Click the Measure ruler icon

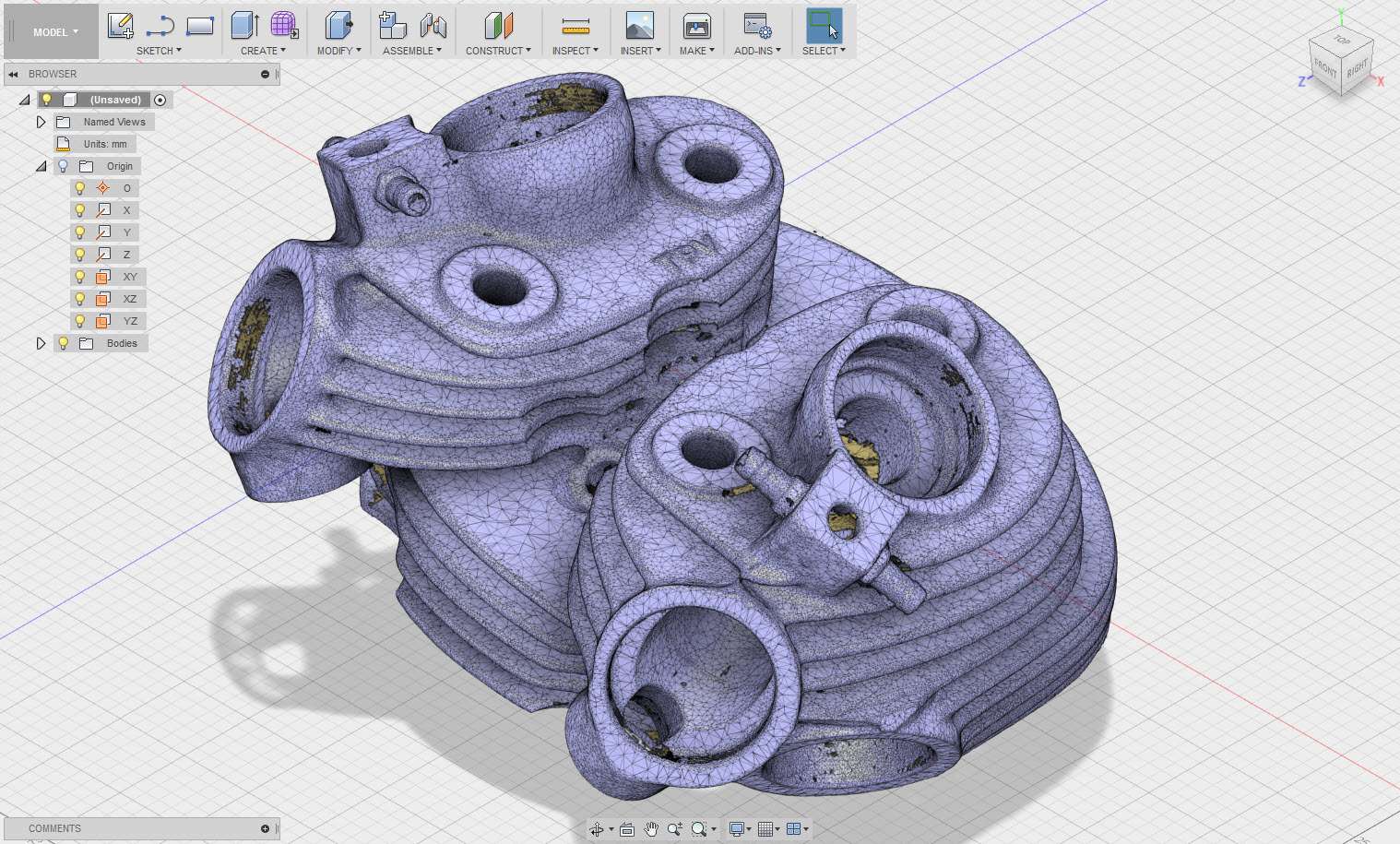point(575,26)
